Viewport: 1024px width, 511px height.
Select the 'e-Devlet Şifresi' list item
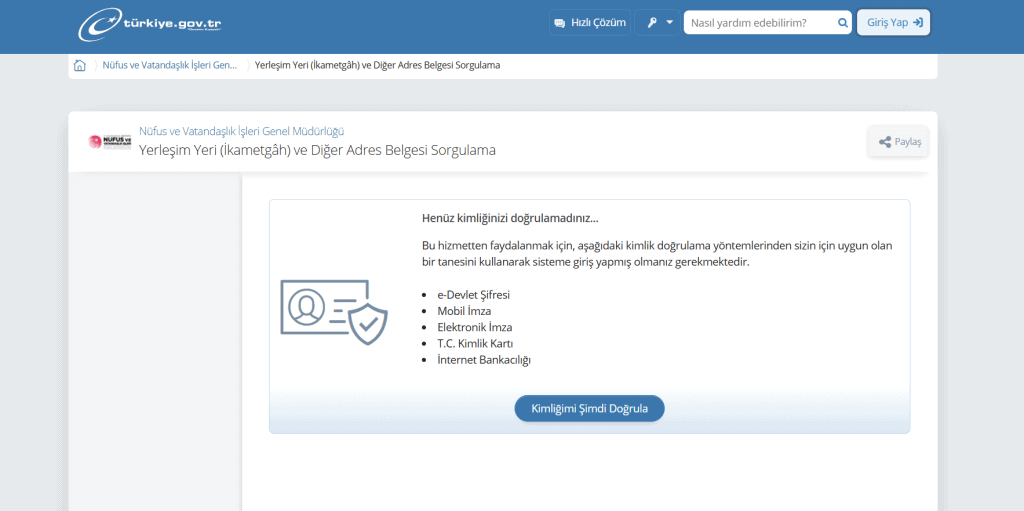pos(473,295)
